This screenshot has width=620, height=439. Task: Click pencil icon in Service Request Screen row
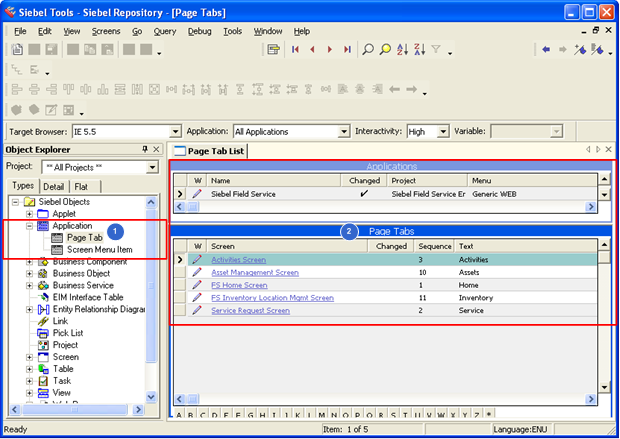click(x=197, y=310)
